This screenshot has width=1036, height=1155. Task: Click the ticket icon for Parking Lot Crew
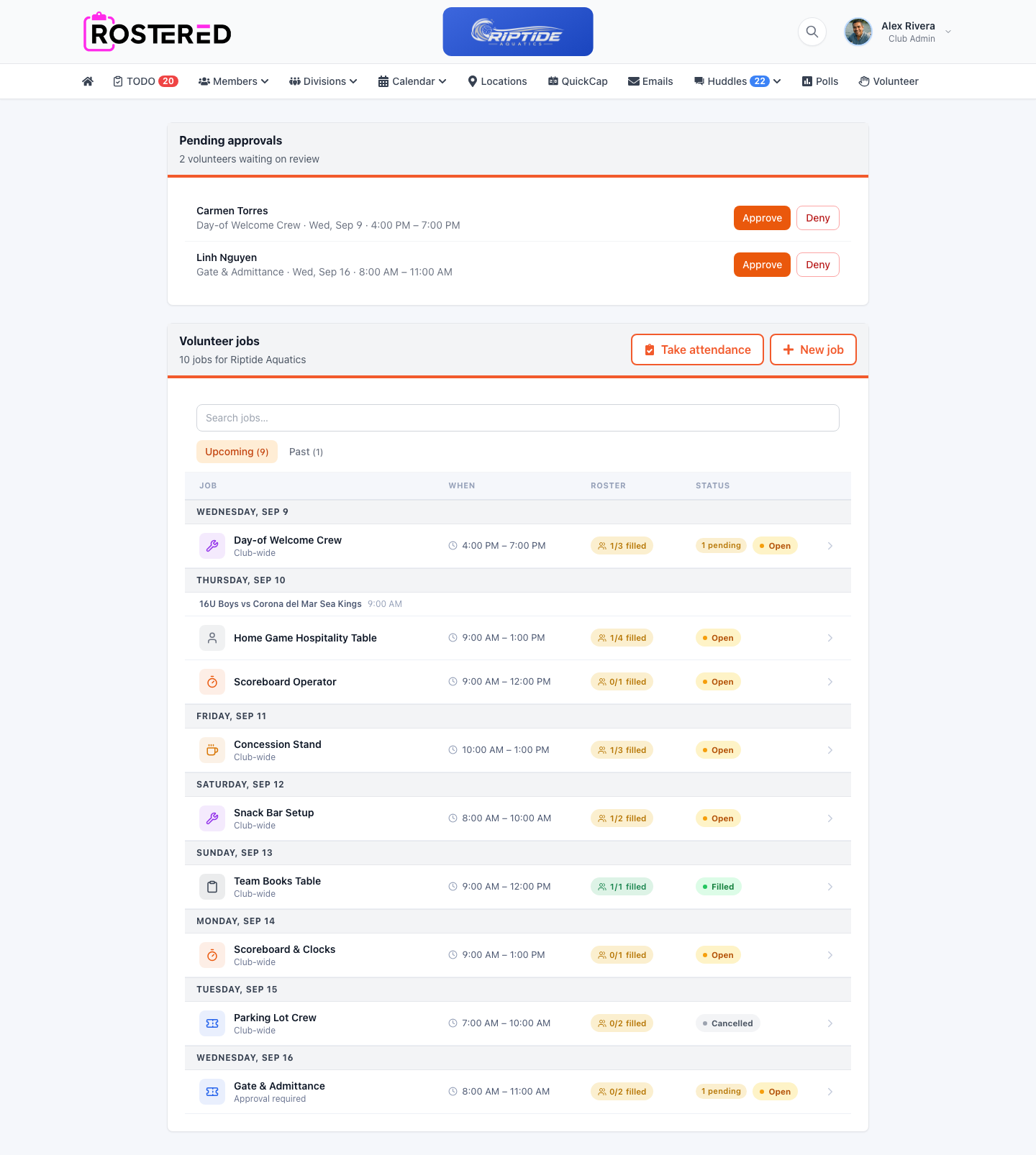pos(212,1023)
